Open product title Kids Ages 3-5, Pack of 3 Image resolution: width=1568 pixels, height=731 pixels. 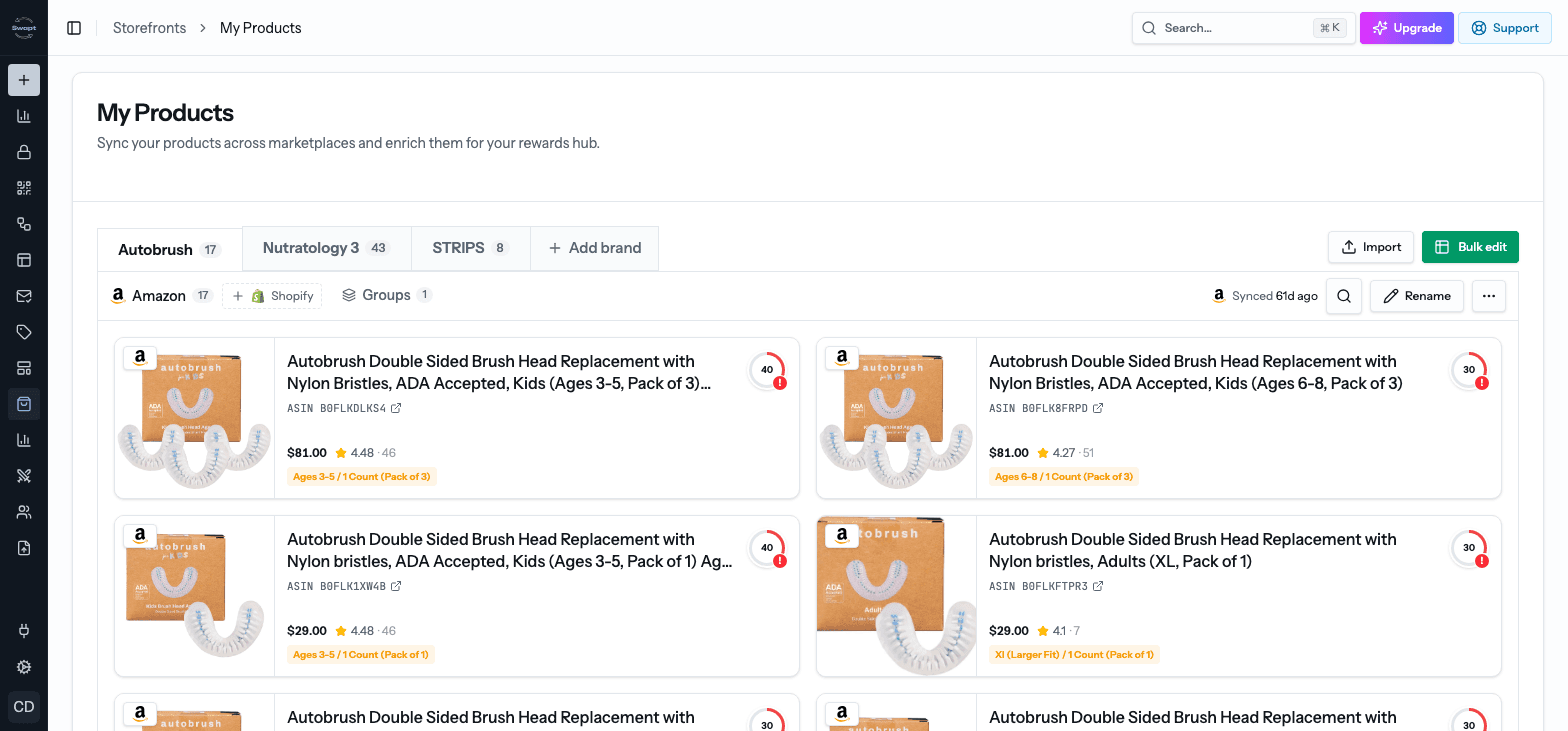tap(499, 372)
